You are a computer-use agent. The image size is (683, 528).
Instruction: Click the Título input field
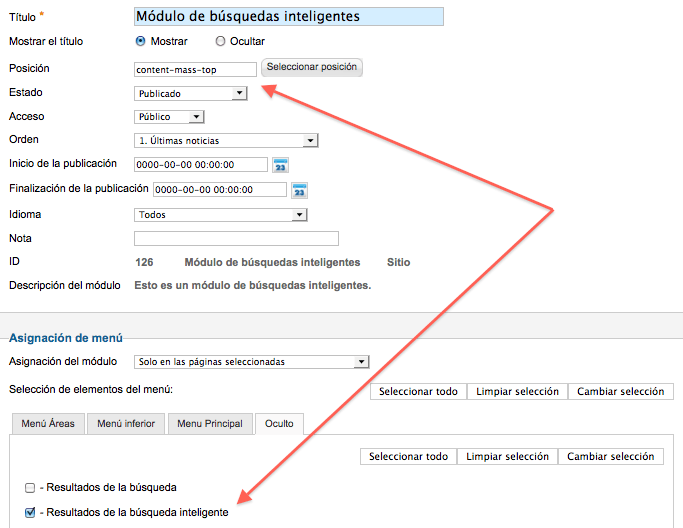click(289, 17)
